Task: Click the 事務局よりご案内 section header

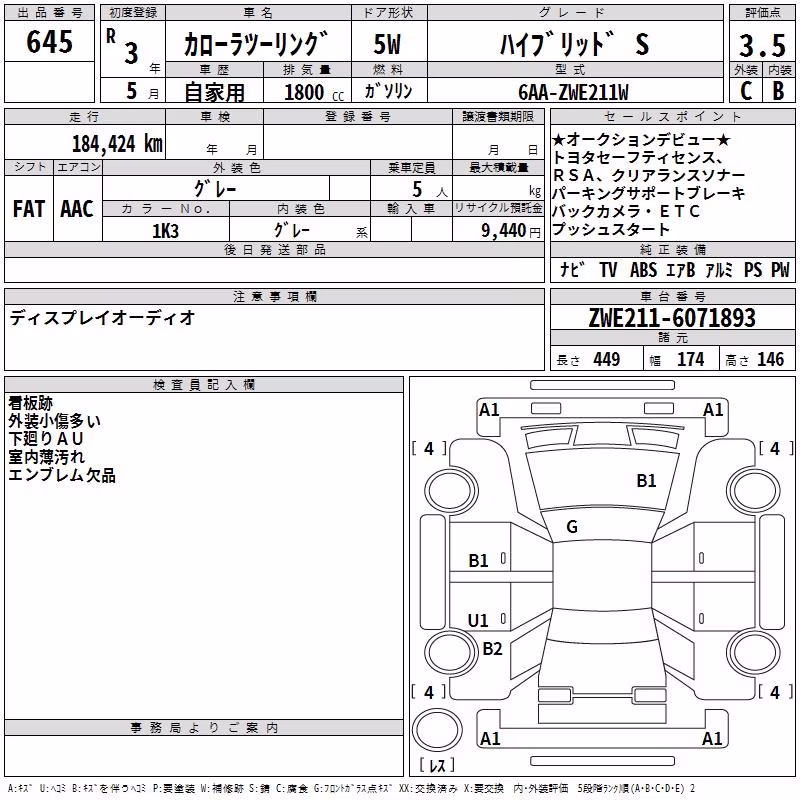Action: [x=204, y=728]
